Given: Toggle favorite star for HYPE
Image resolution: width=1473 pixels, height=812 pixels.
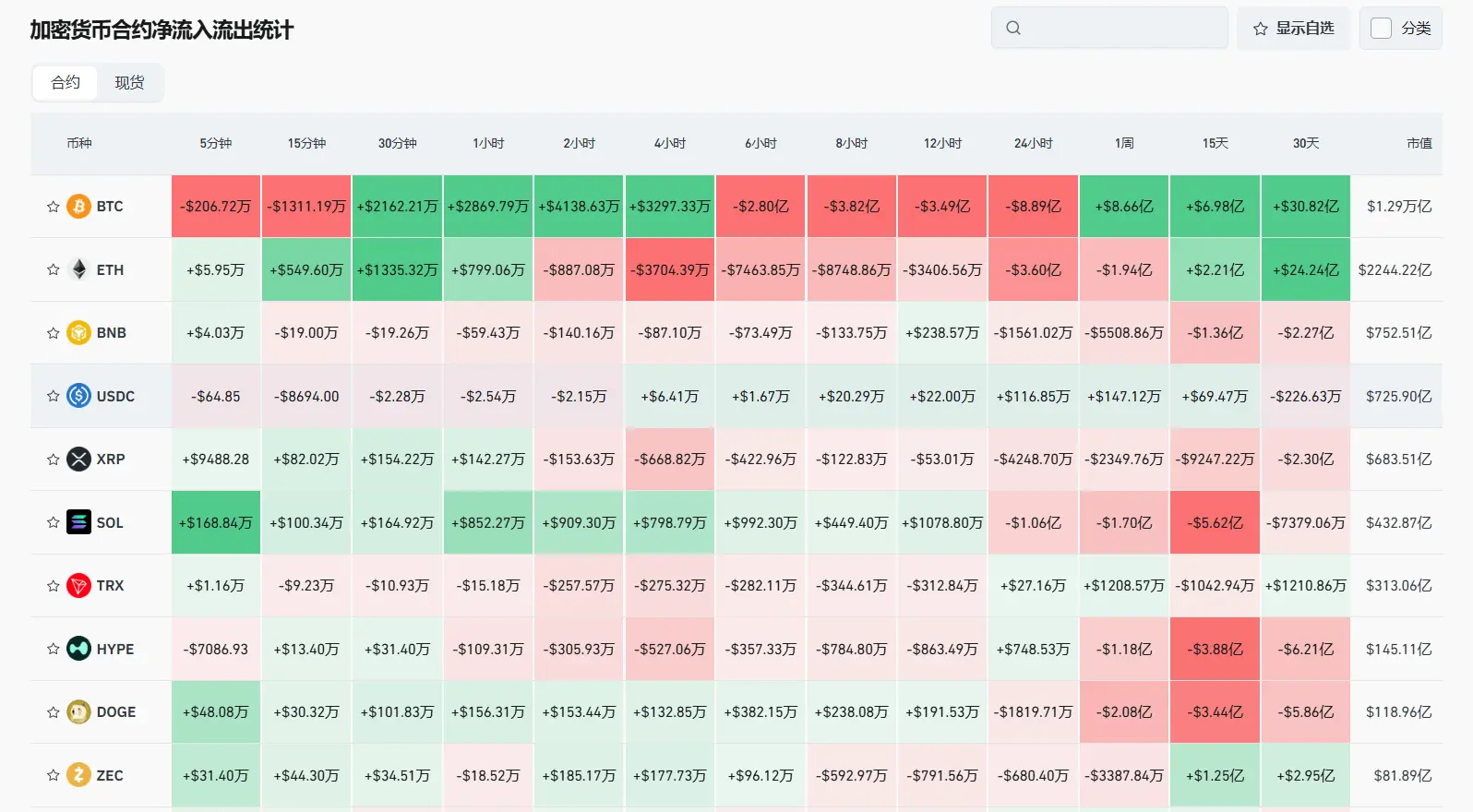Looking at the screenshot, I should (x=53, y=649).
